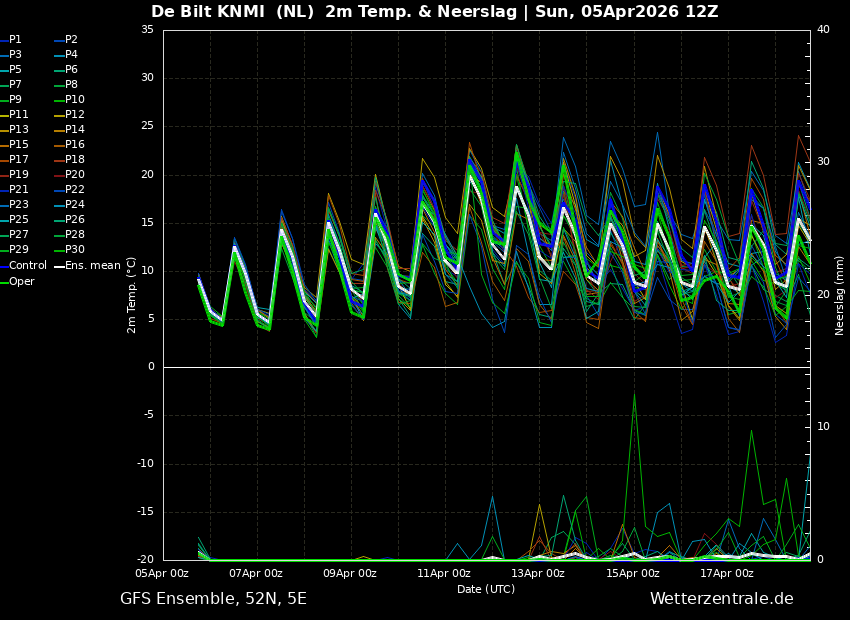Image resolution: width=850 pixels, height=620 pixels.
Task: Toggle the P2 series in legend
Action: [x=71, y=40]
